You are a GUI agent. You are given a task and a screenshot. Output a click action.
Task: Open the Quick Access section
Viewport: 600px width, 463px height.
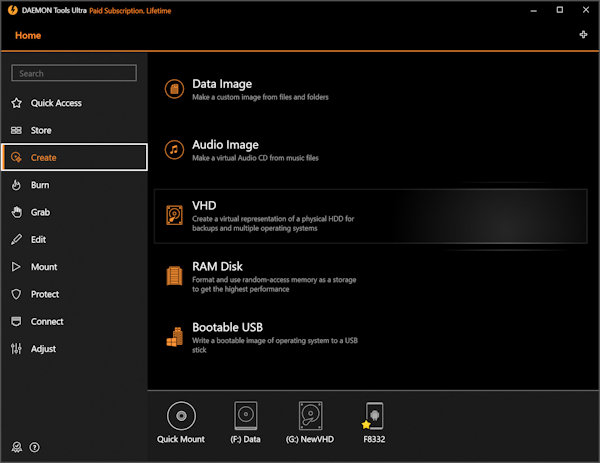(x=74, y=103)
